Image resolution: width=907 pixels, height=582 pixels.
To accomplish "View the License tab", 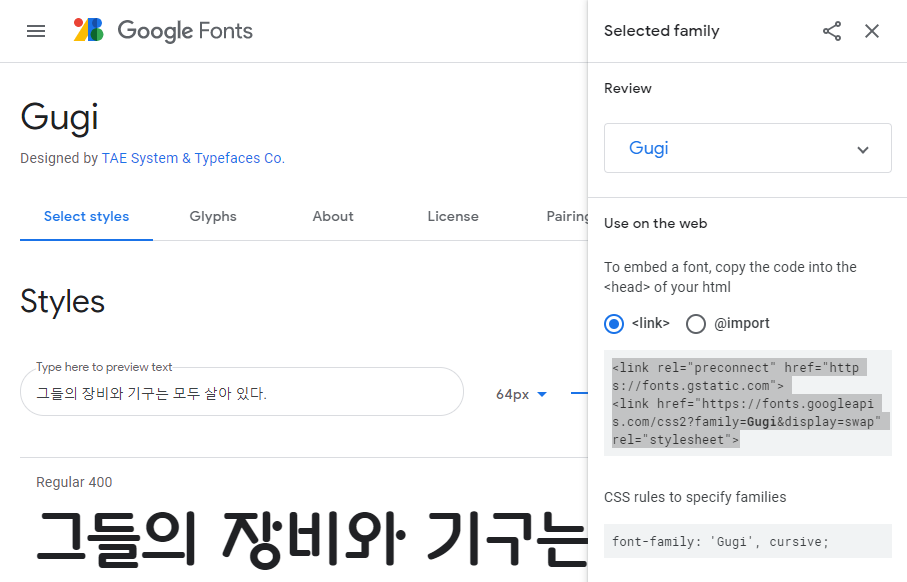I will [x=453, y=216].
